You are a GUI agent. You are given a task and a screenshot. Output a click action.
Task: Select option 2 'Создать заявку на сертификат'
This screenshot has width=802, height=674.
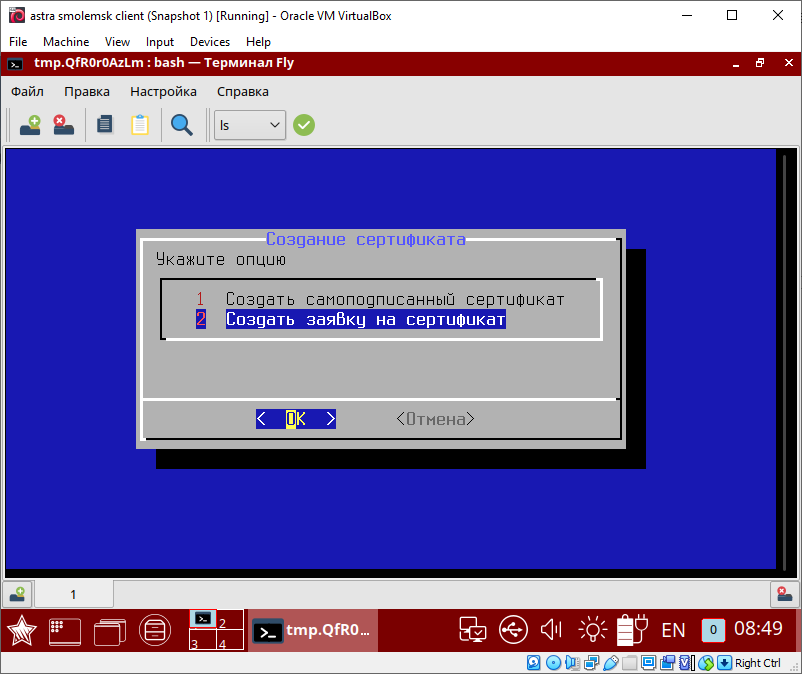(x=351, y=319)
